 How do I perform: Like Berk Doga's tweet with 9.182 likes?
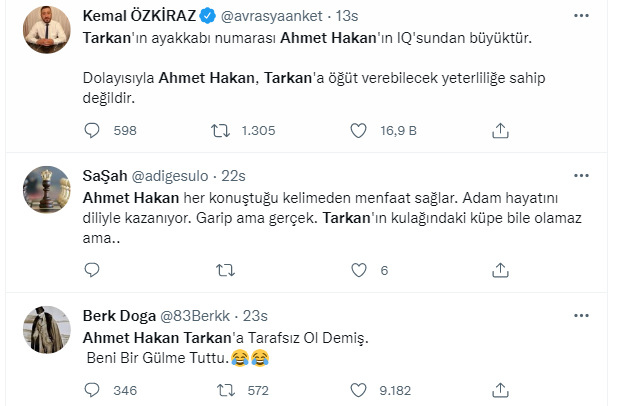pyautogui.click(x=358, y=390)
